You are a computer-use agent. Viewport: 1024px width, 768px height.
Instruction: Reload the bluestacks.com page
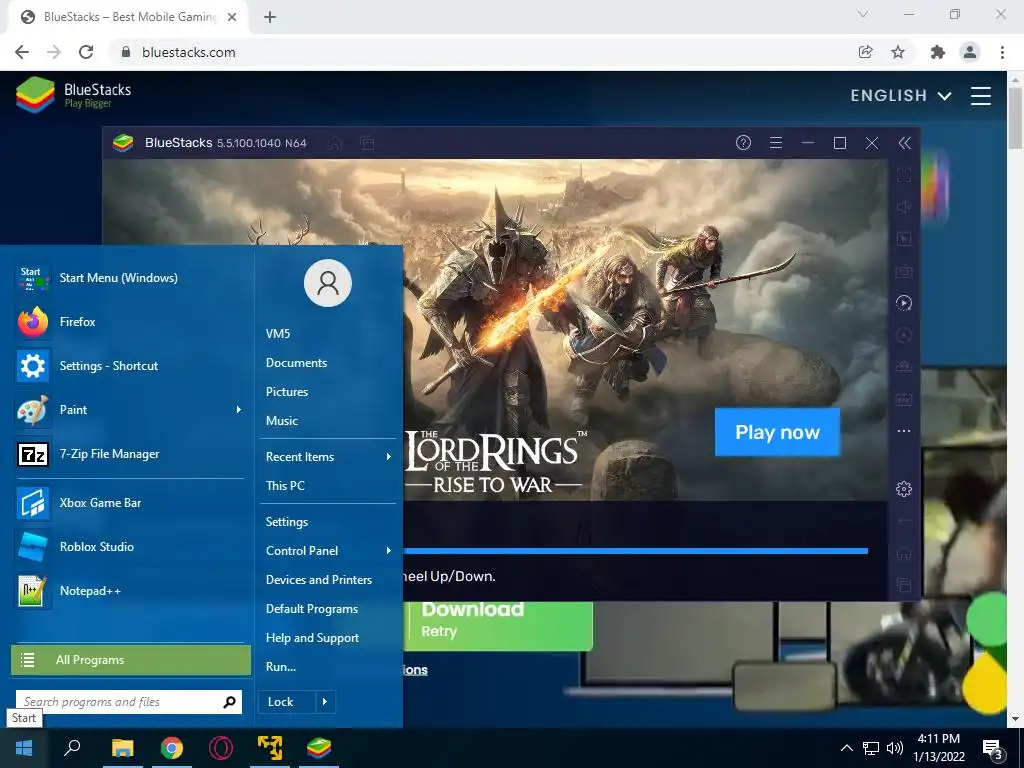86,52
